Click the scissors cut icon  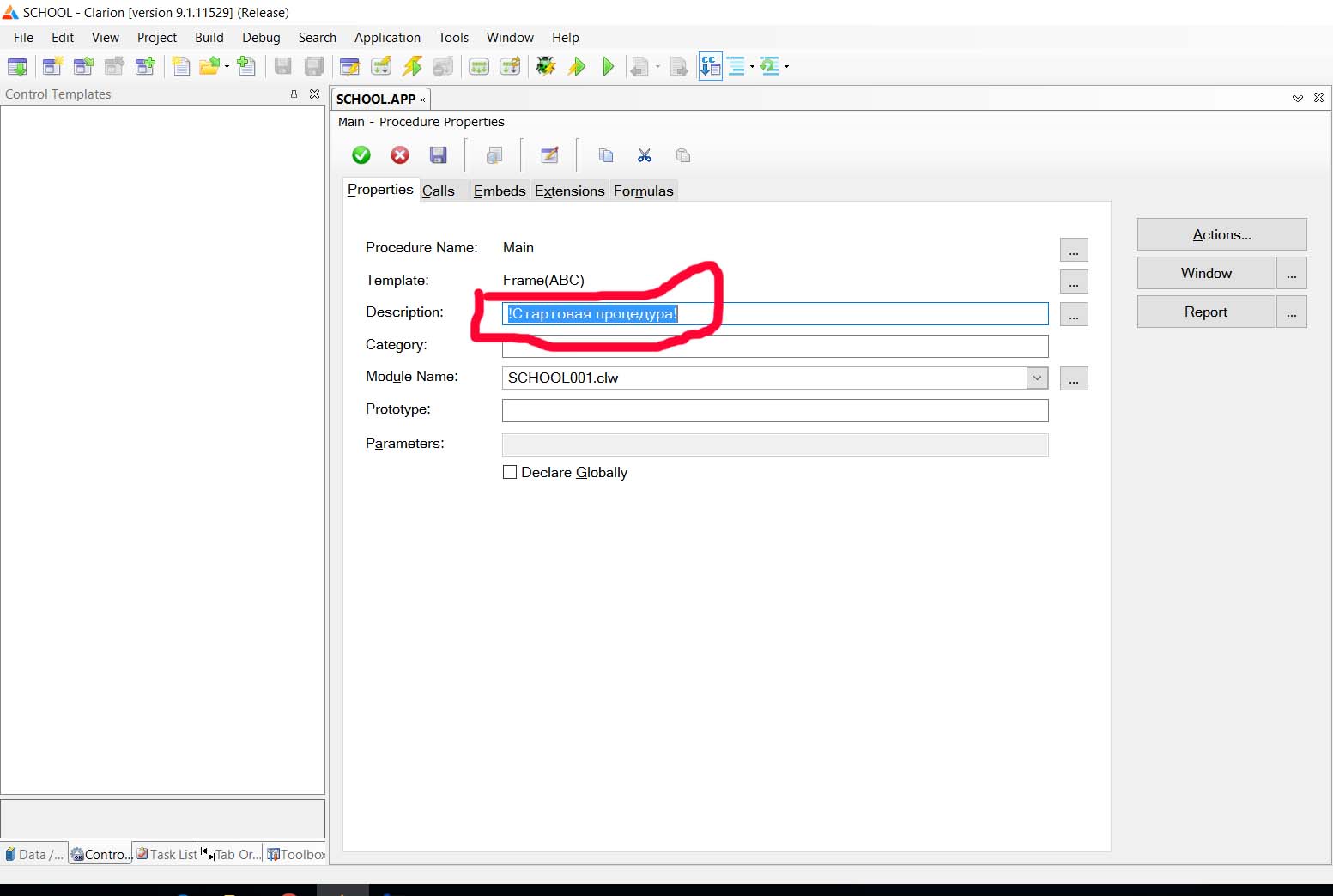click(645, 155)
